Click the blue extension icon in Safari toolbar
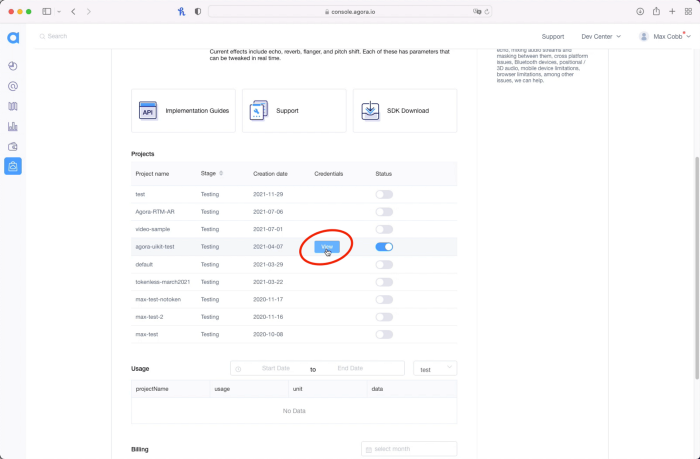 (181, 12)
